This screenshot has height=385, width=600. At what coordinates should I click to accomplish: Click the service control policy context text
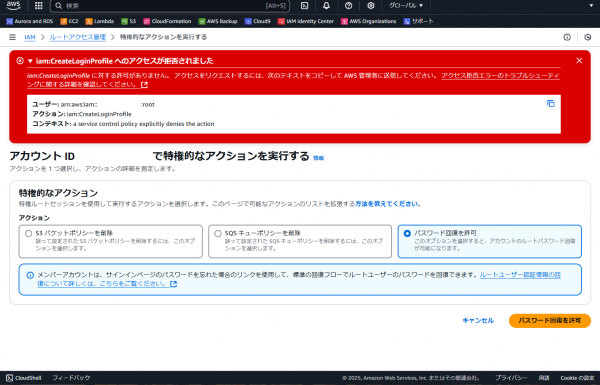[x=143, y=124]
